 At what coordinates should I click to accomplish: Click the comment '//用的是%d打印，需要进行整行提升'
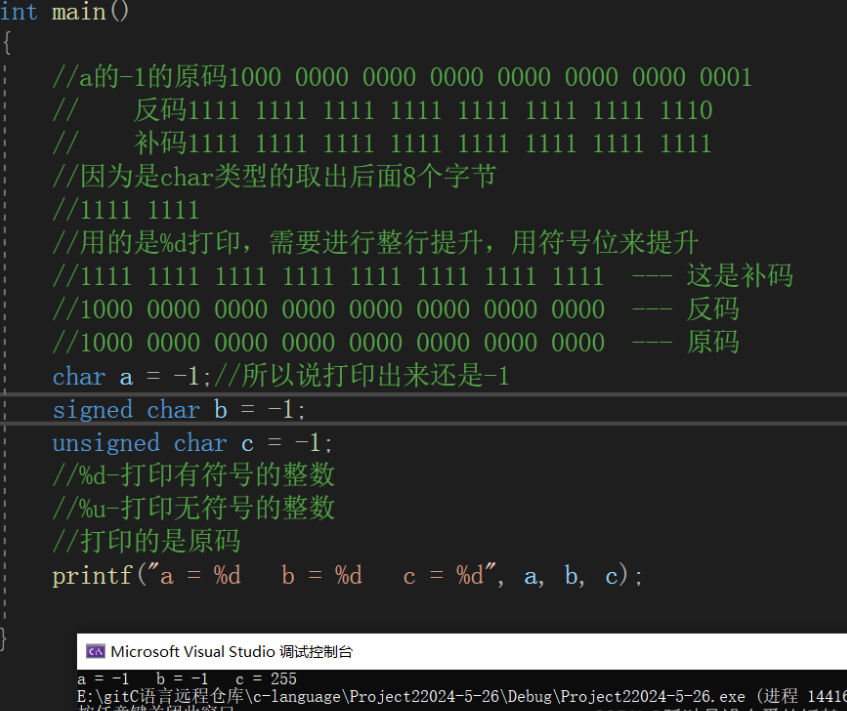click(375, 243)
